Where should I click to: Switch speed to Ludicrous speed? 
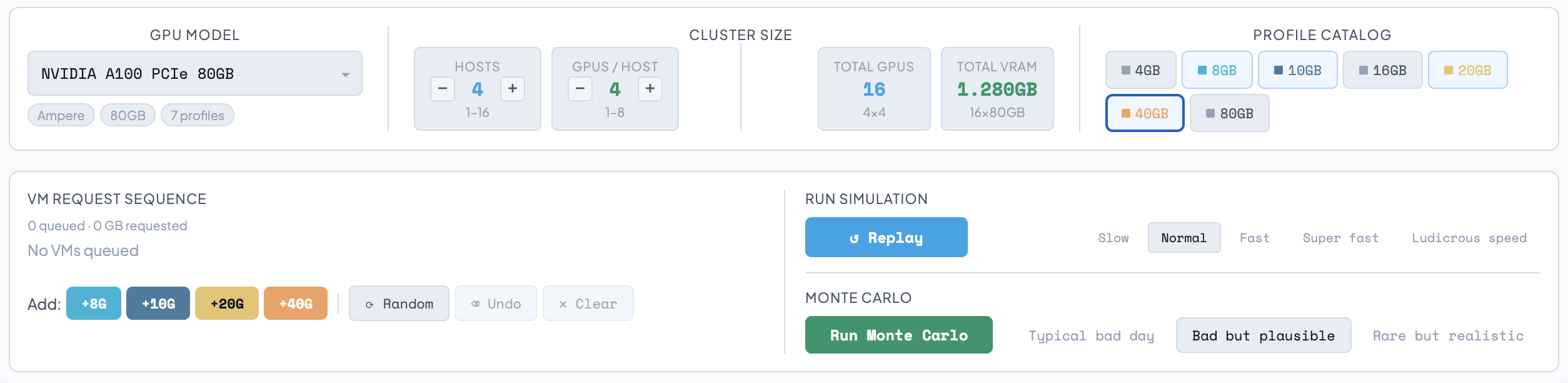pyautogui.click(x=1469, y=238)
